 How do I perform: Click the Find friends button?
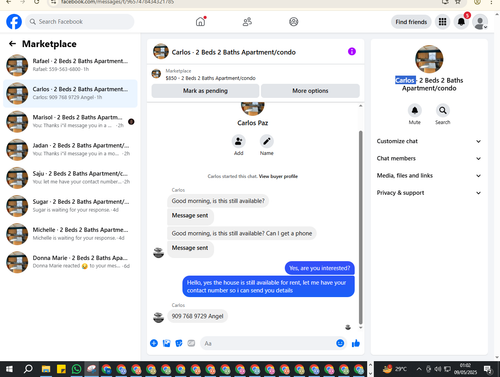411,22
